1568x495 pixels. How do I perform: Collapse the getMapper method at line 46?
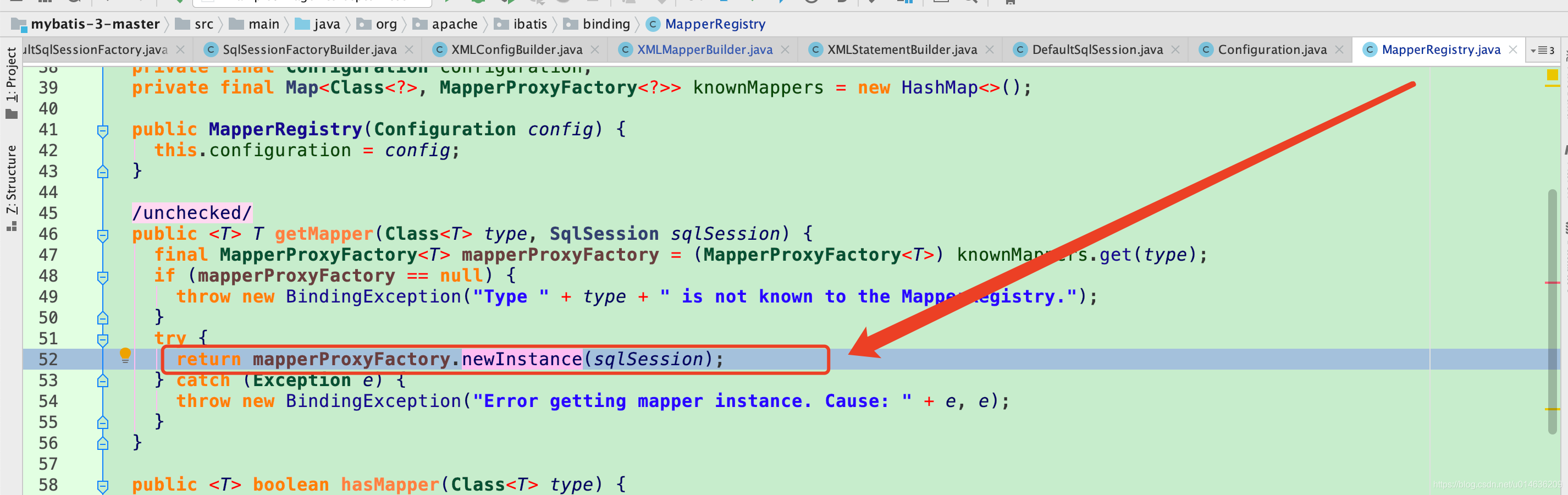103,235
